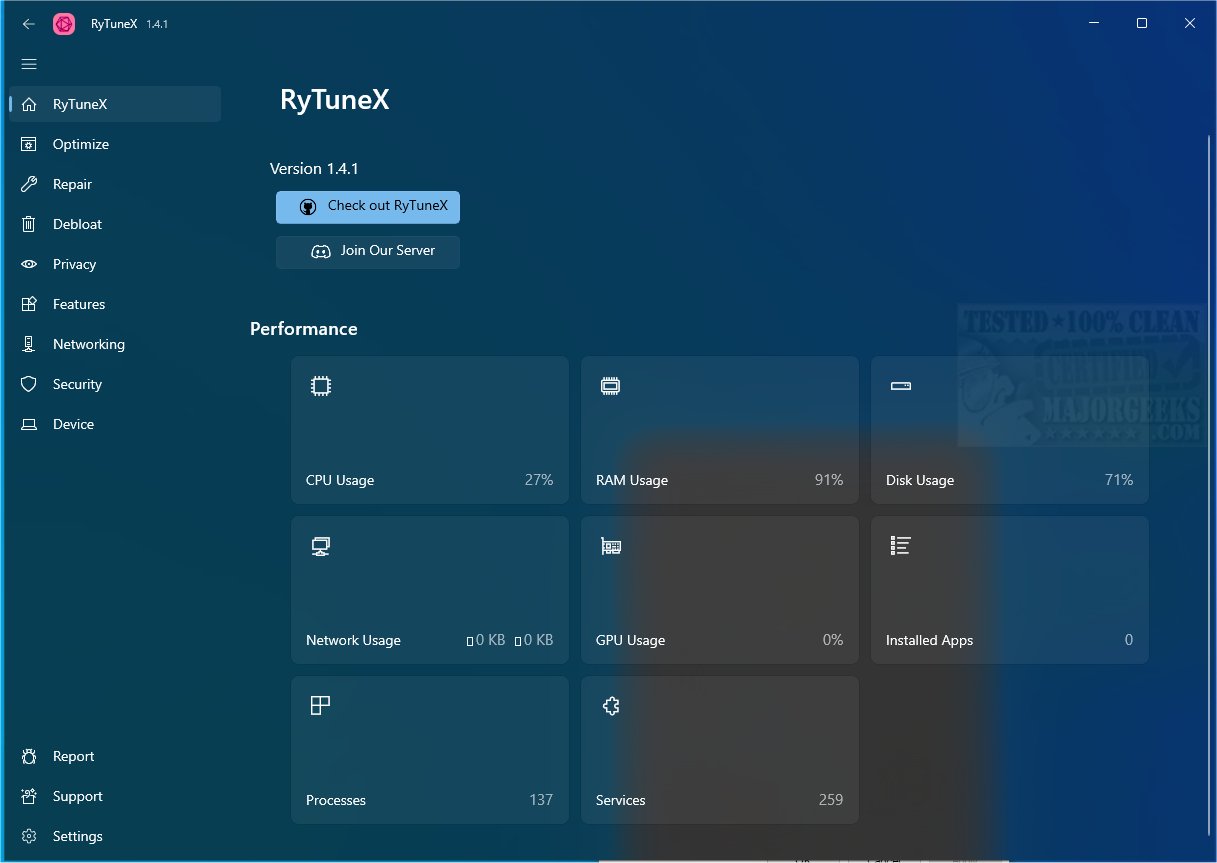Click the Debloat trash icon

point(30,224)
